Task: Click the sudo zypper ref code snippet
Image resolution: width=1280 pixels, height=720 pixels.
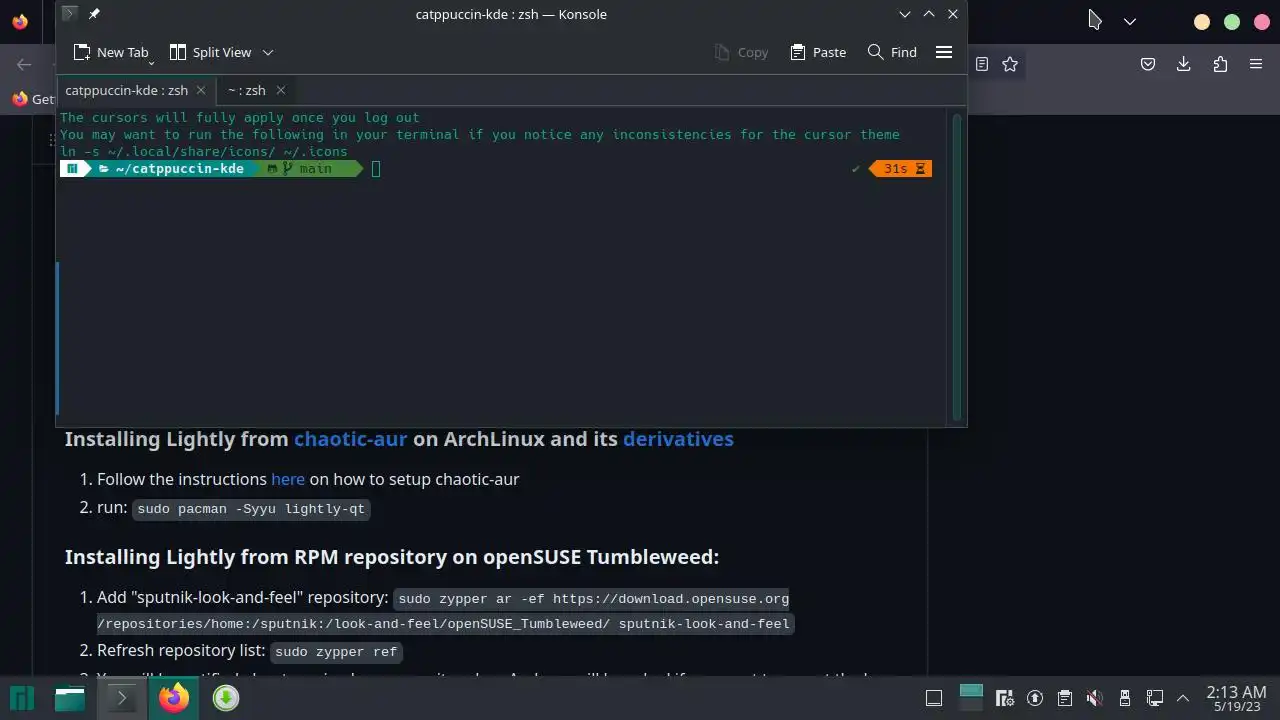Action: pyautogui.click(x=336, y=652)
